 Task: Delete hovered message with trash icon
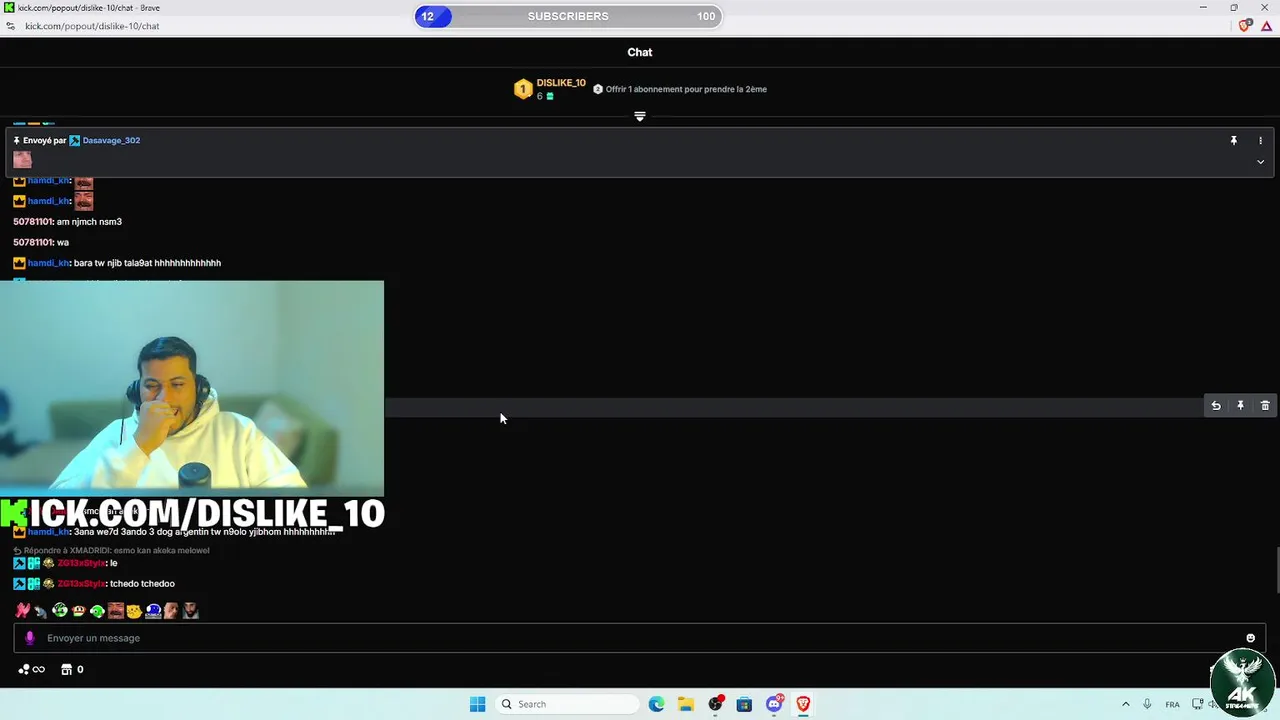pyautogui.click(x=1265, y=406)
